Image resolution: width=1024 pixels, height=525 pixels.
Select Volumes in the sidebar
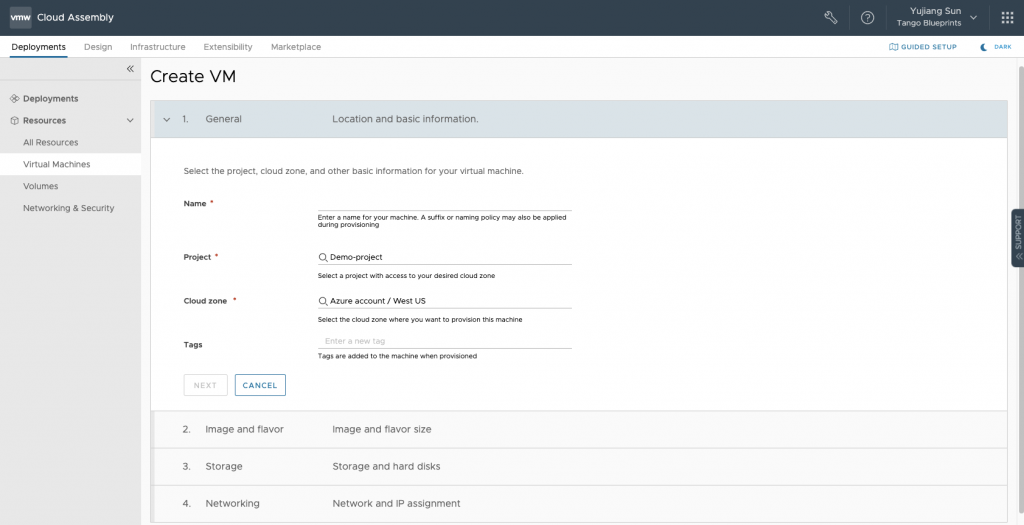(x=41, y=186)
